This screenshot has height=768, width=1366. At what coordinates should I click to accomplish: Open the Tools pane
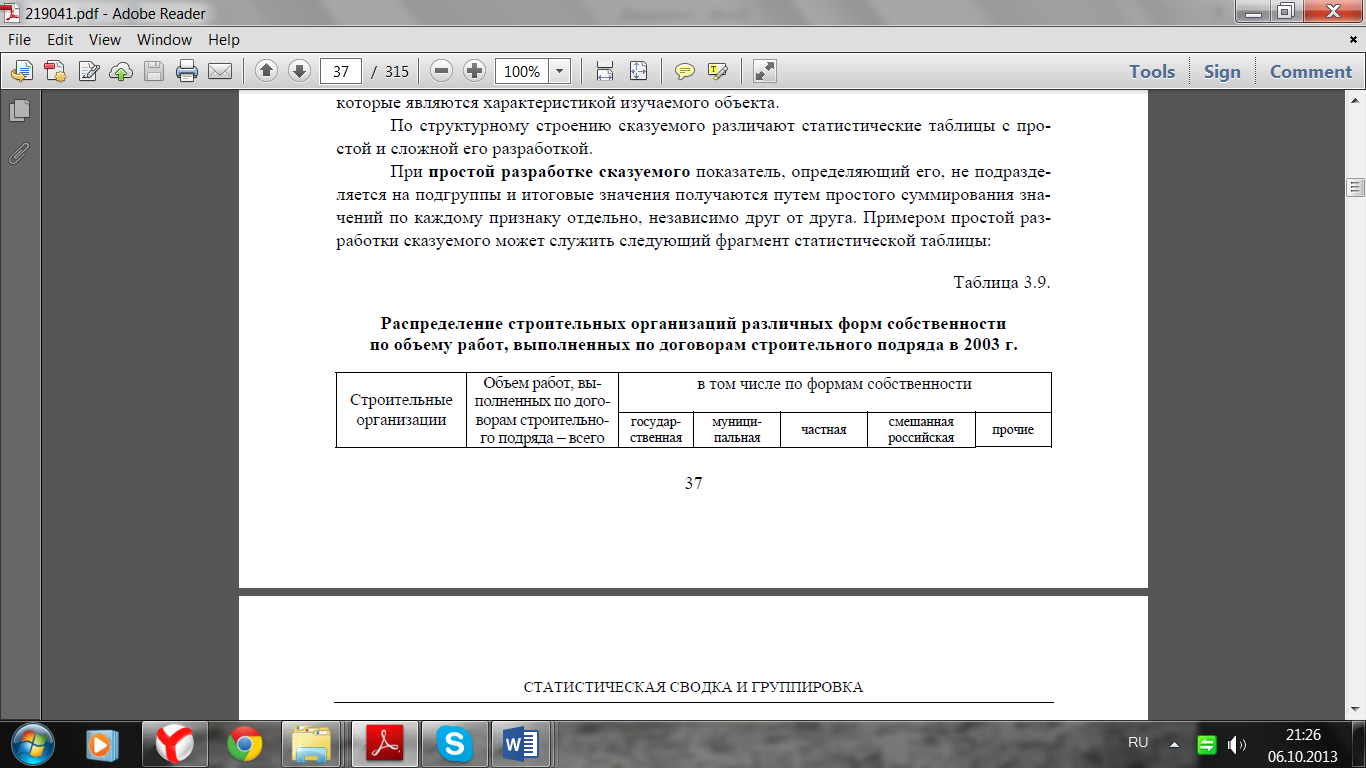(1152, 71)
